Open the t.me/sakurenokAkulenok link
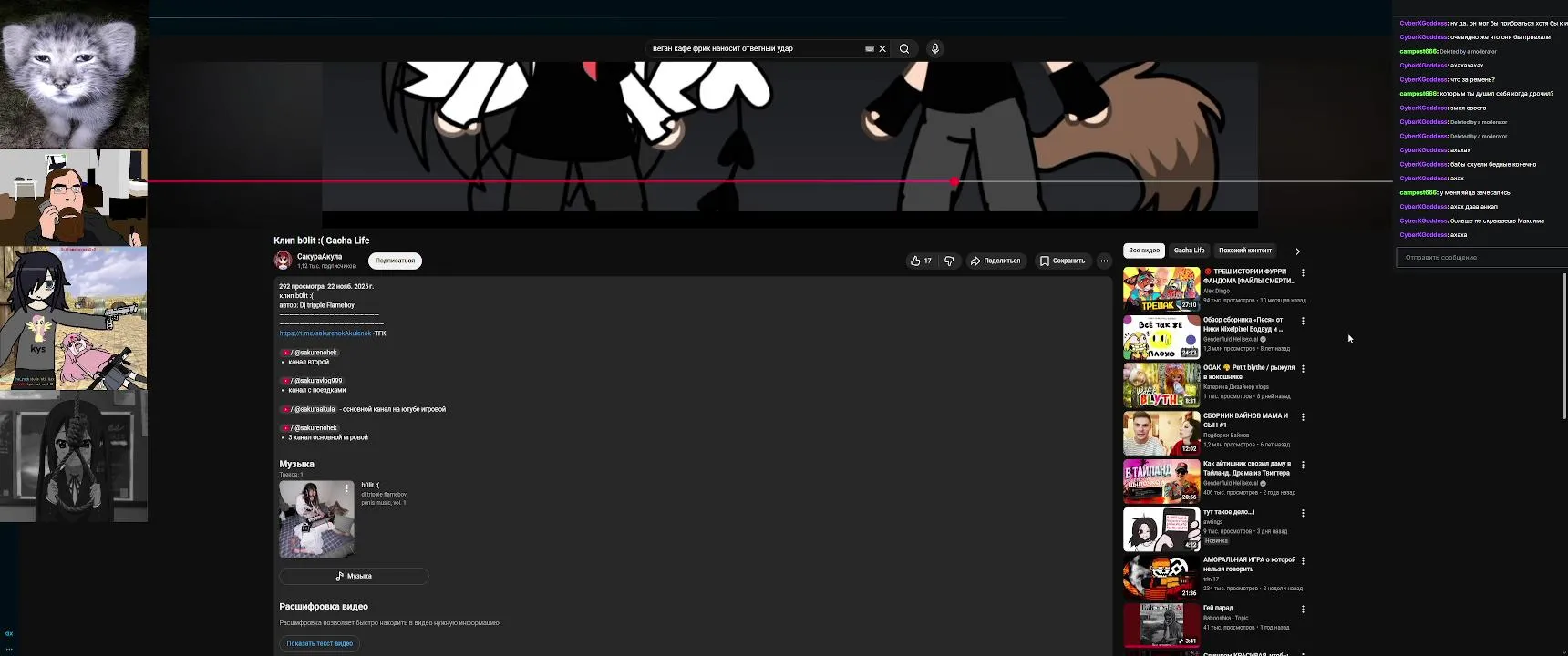Image resolution: width=1568 pixels, height=656 pixels. pyautogui.click(x=325, y=333)
